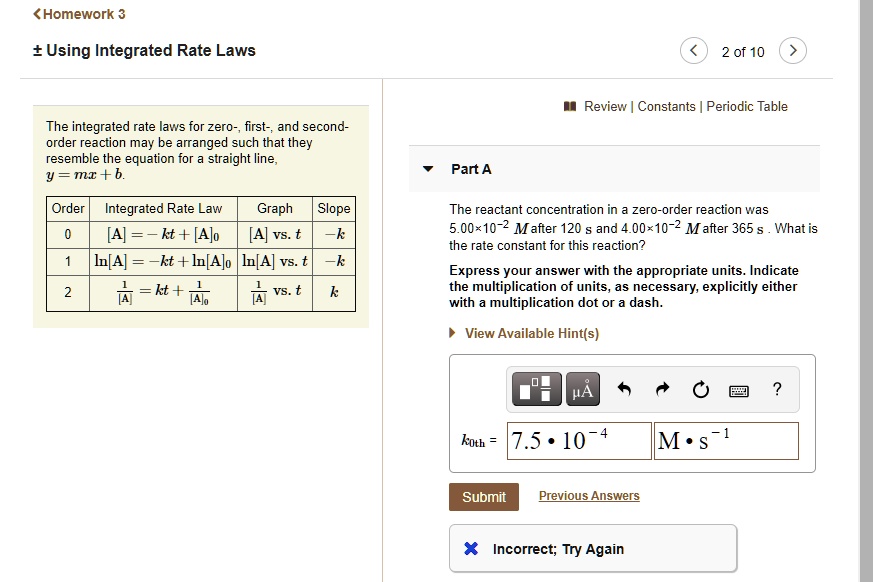The height and width of the screenshot is (582, 873).
Task: Open equation editor help via question mark
Action: [779, 389]
